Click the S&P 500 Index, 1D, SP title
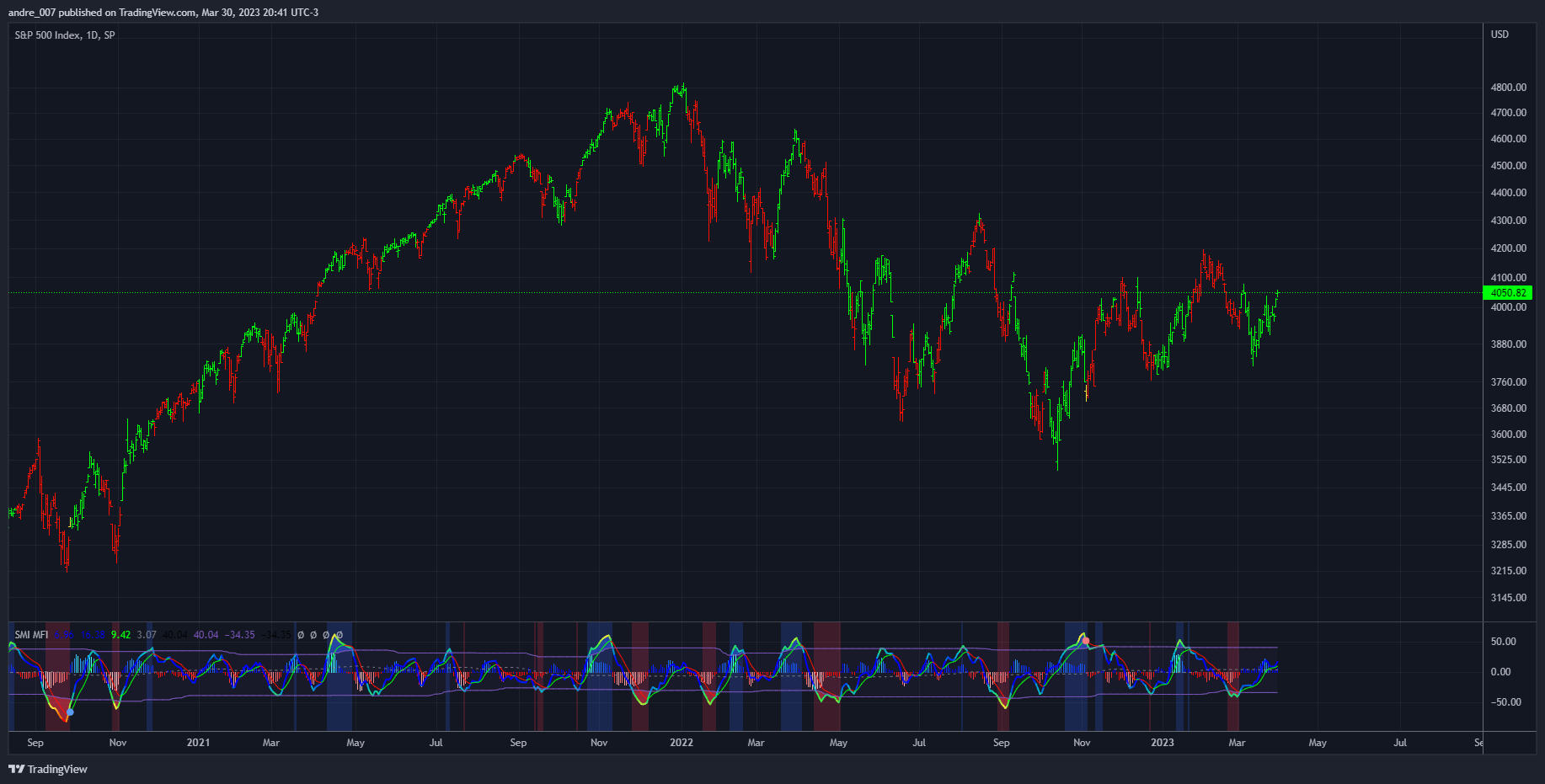The width and height of the screenshot is (1545, 784). (65, 35)
